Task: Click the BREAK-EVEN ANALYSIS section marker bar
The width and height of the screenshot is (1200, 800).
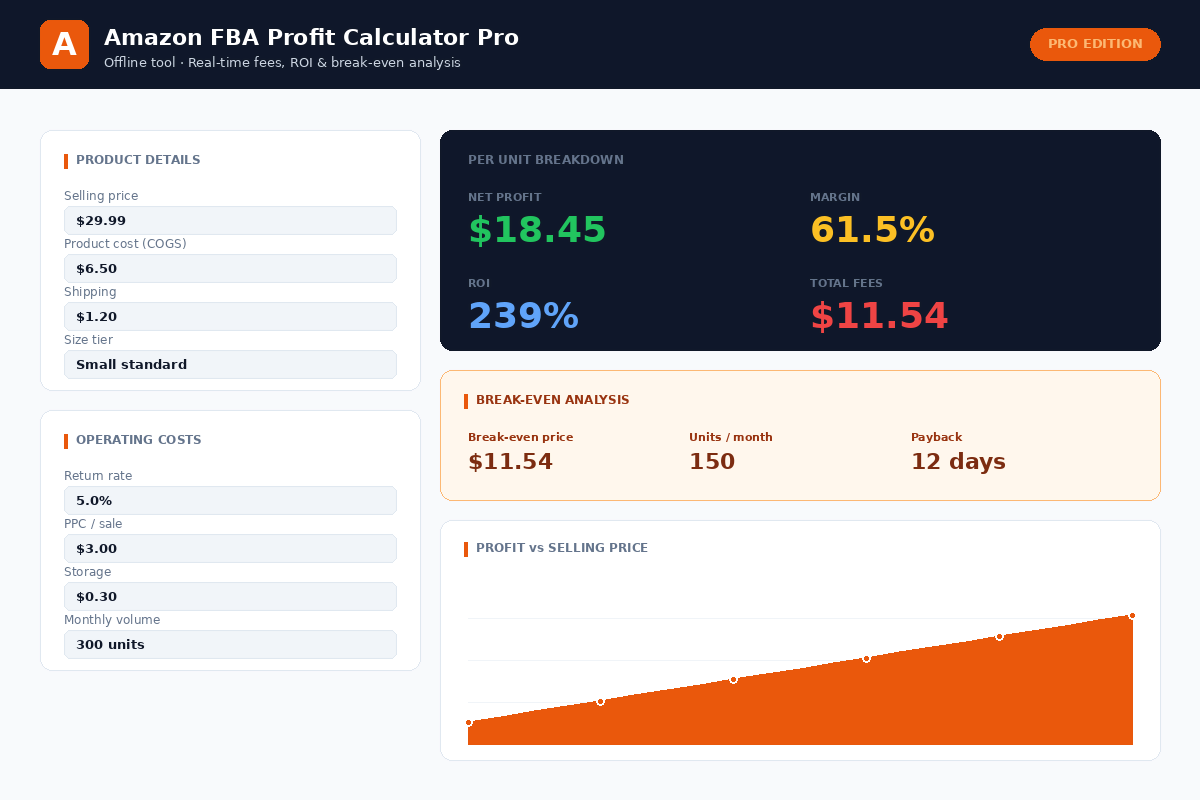Action: [467, 400]
